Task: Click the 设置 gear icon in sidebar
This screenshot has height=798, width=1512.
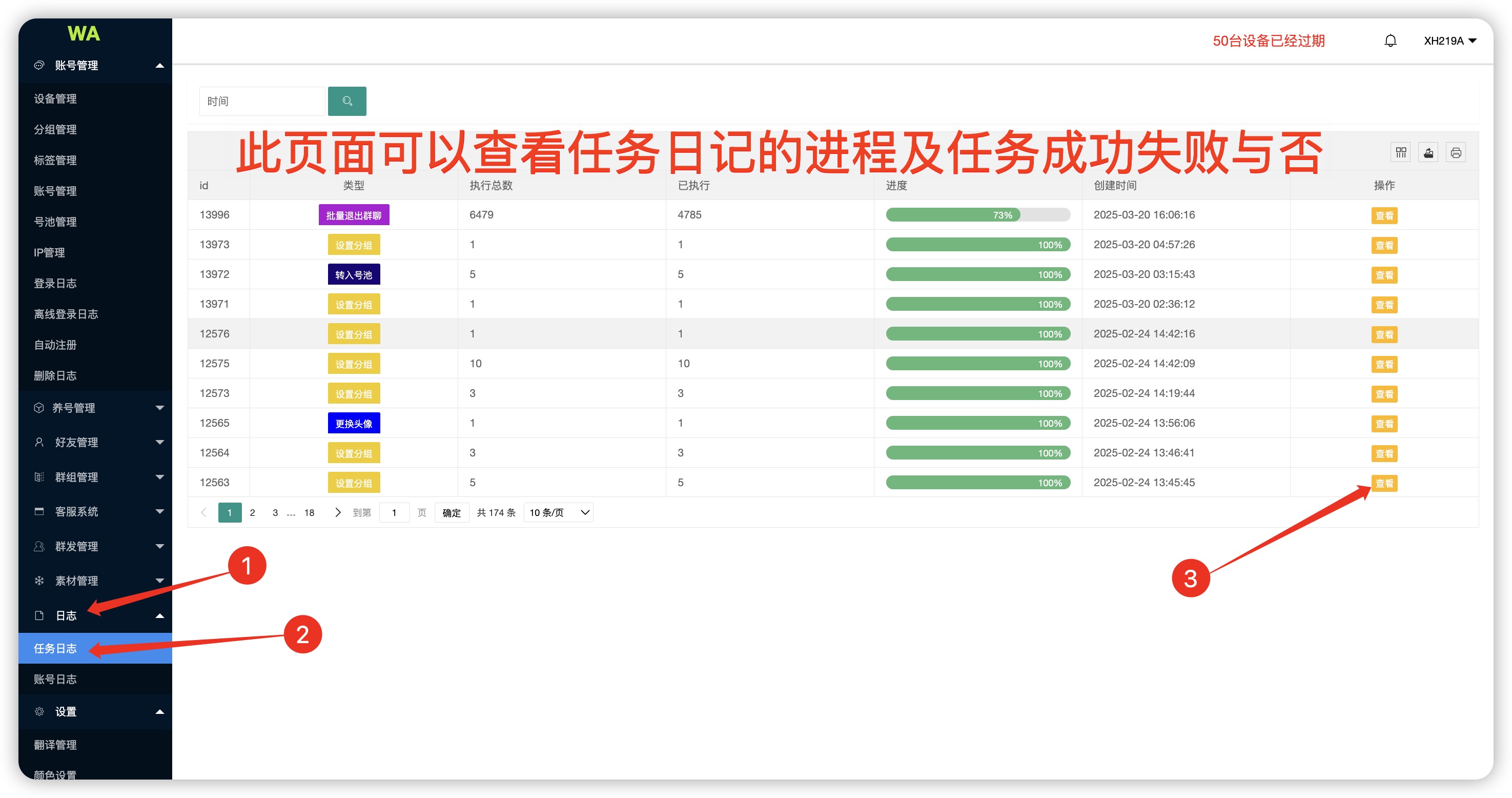Action: tap(39, 711)
